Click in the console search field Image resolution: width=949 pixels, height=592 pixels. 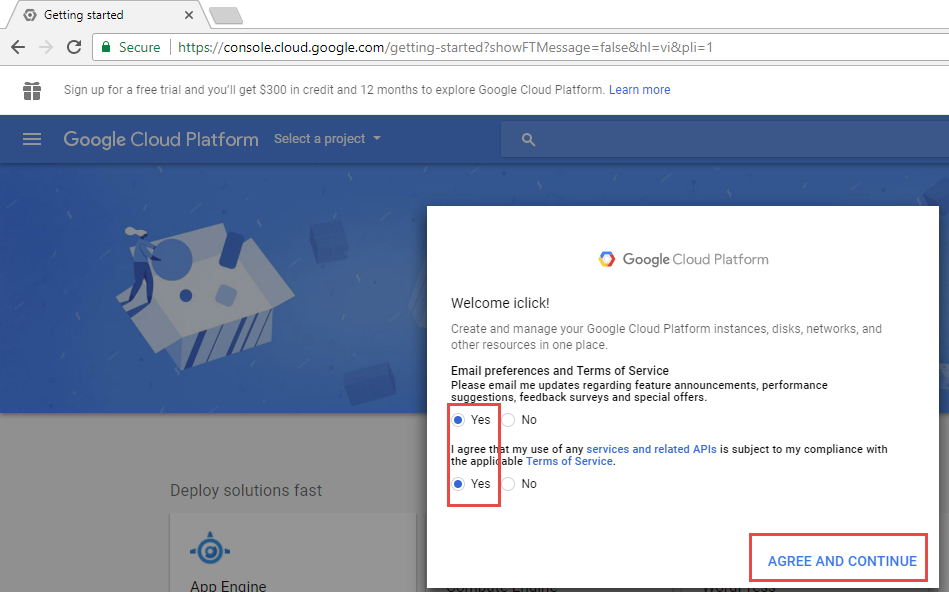pos(725,140)
